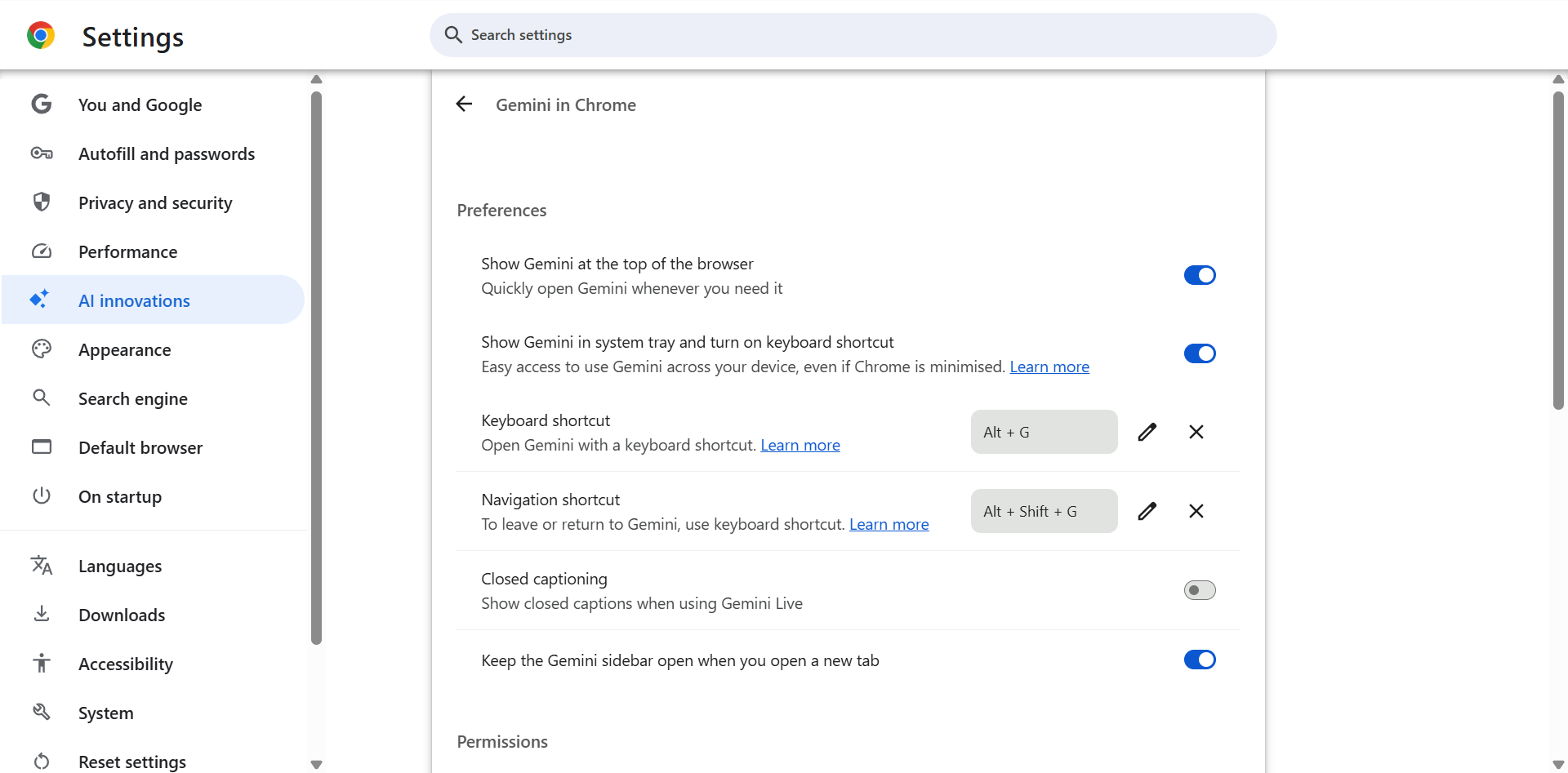Viewport: 1568px width, 773px height.
Task: Click the palette icon for Appearance
Action: click(42, 349)
